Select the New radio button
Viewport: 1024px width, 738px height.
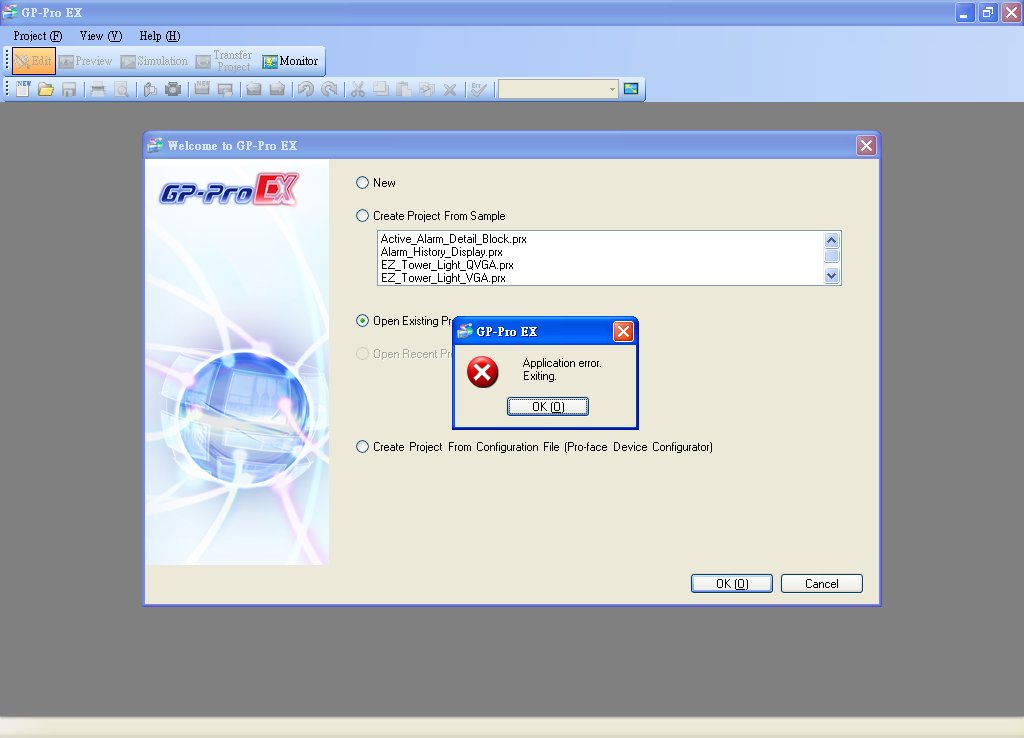point(363,183)
